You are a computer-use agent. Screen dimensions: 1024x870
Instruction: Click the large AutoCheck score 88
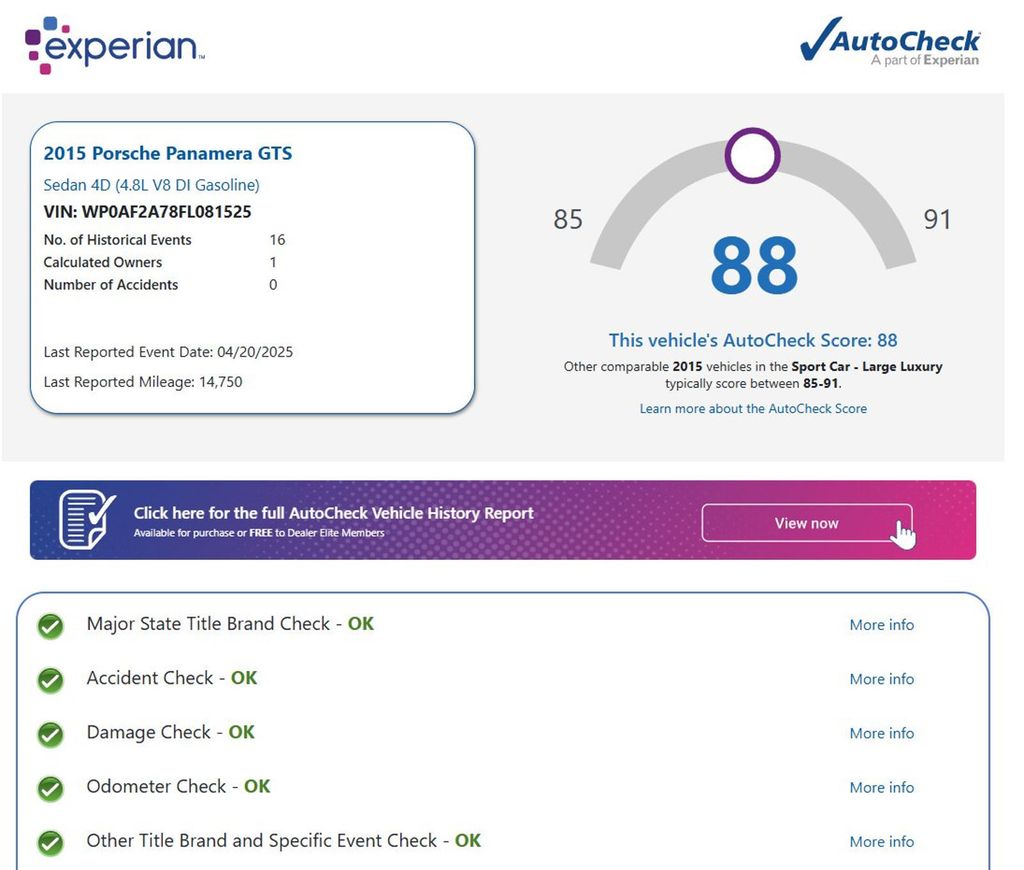754,265
